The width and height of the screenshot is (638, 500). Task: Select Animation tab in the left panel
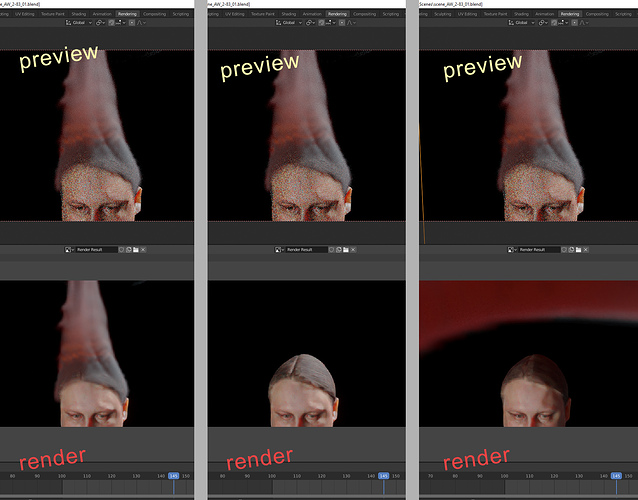point(102,14)
